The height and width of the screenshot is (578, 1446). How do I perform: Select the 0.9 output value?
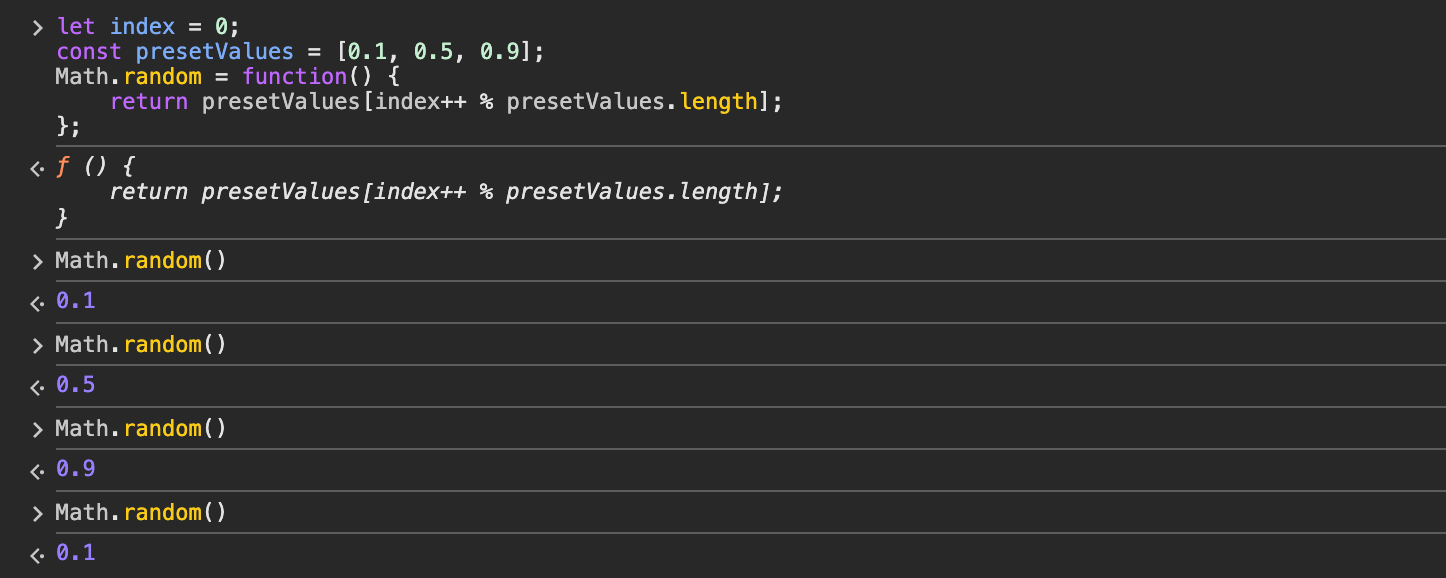[75, 469]
